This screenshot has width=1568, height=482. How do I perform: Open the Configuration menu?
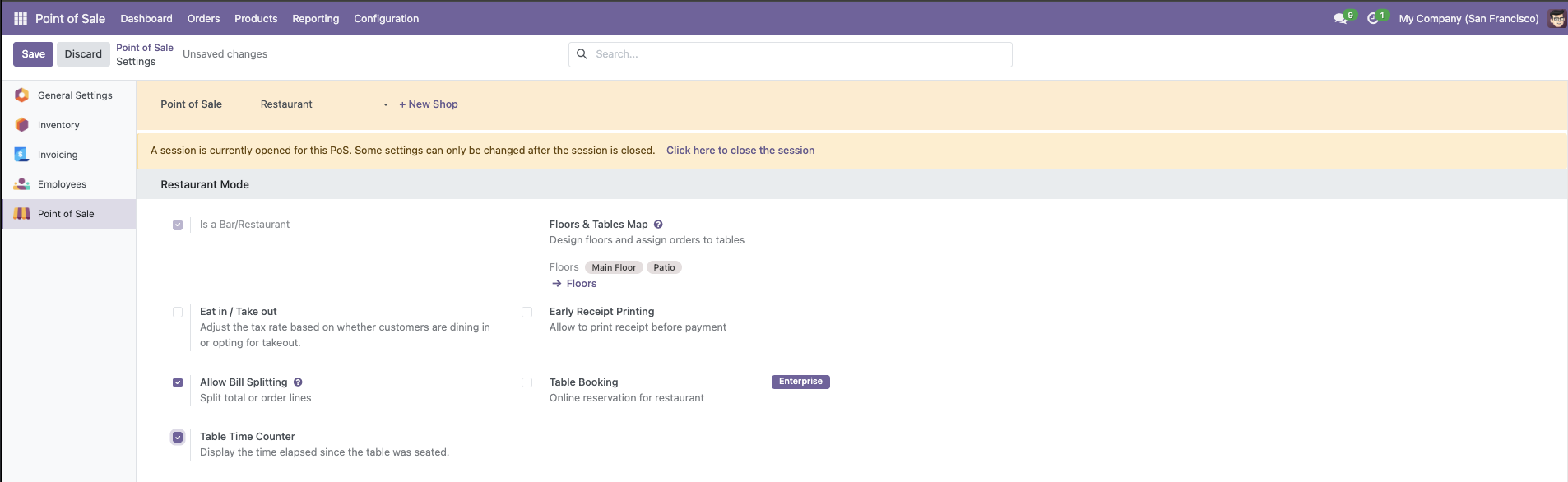(387, 18)
